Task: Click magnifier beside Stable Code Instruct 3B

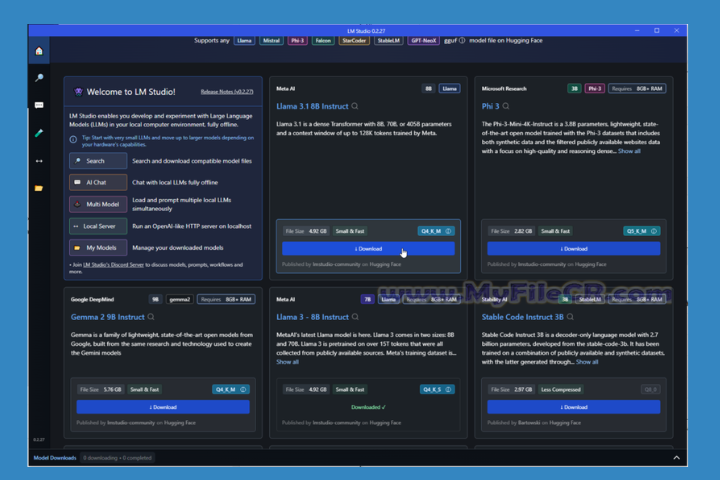Action: point(570,317)
